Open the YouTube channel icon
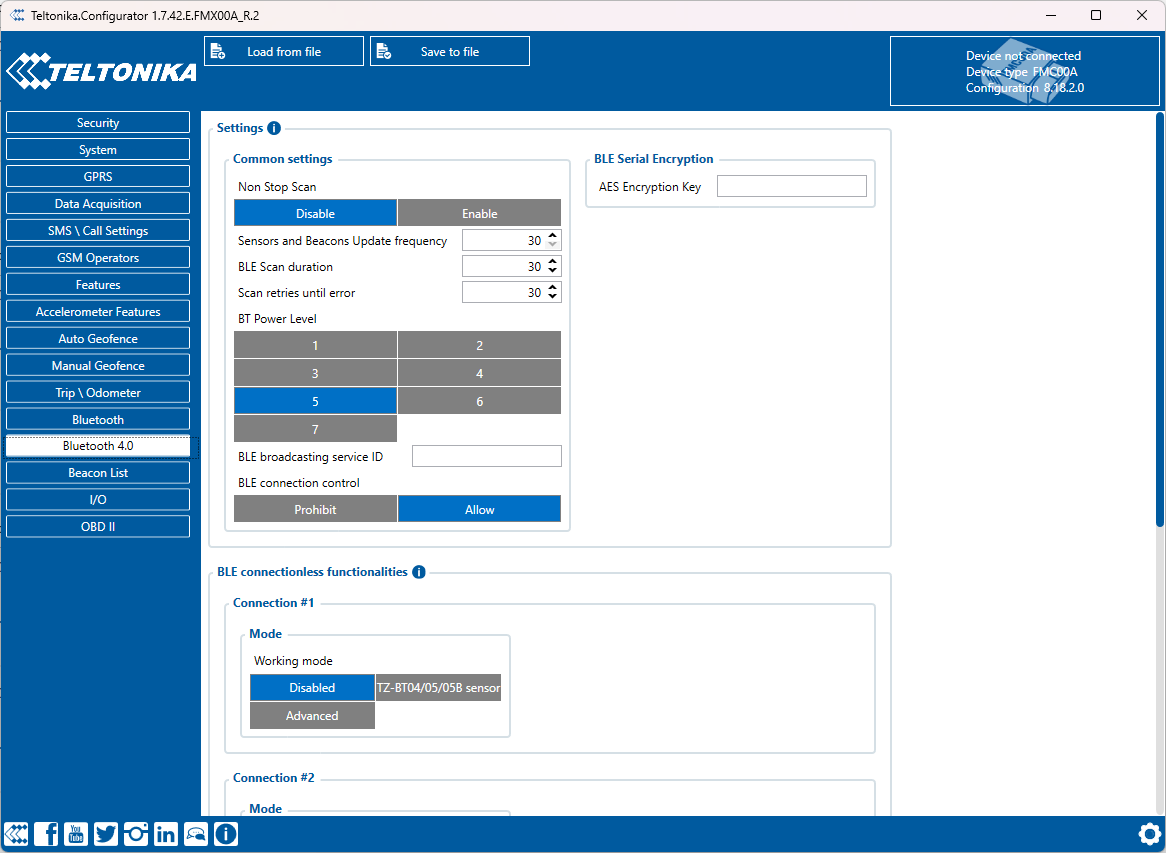This screenshot has height=853, width=1166. point(76,834)
